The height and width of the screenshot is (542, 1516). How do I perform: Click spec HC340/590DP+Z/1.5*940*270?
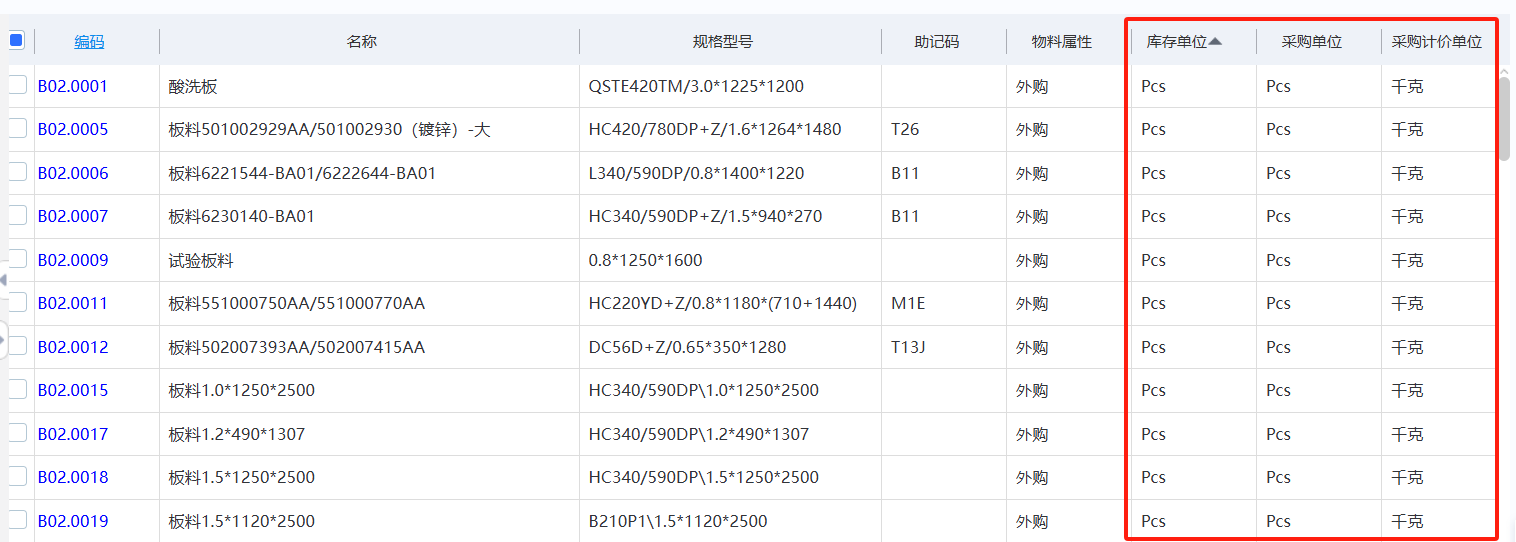pyautogui.click(x=706, y=216)
